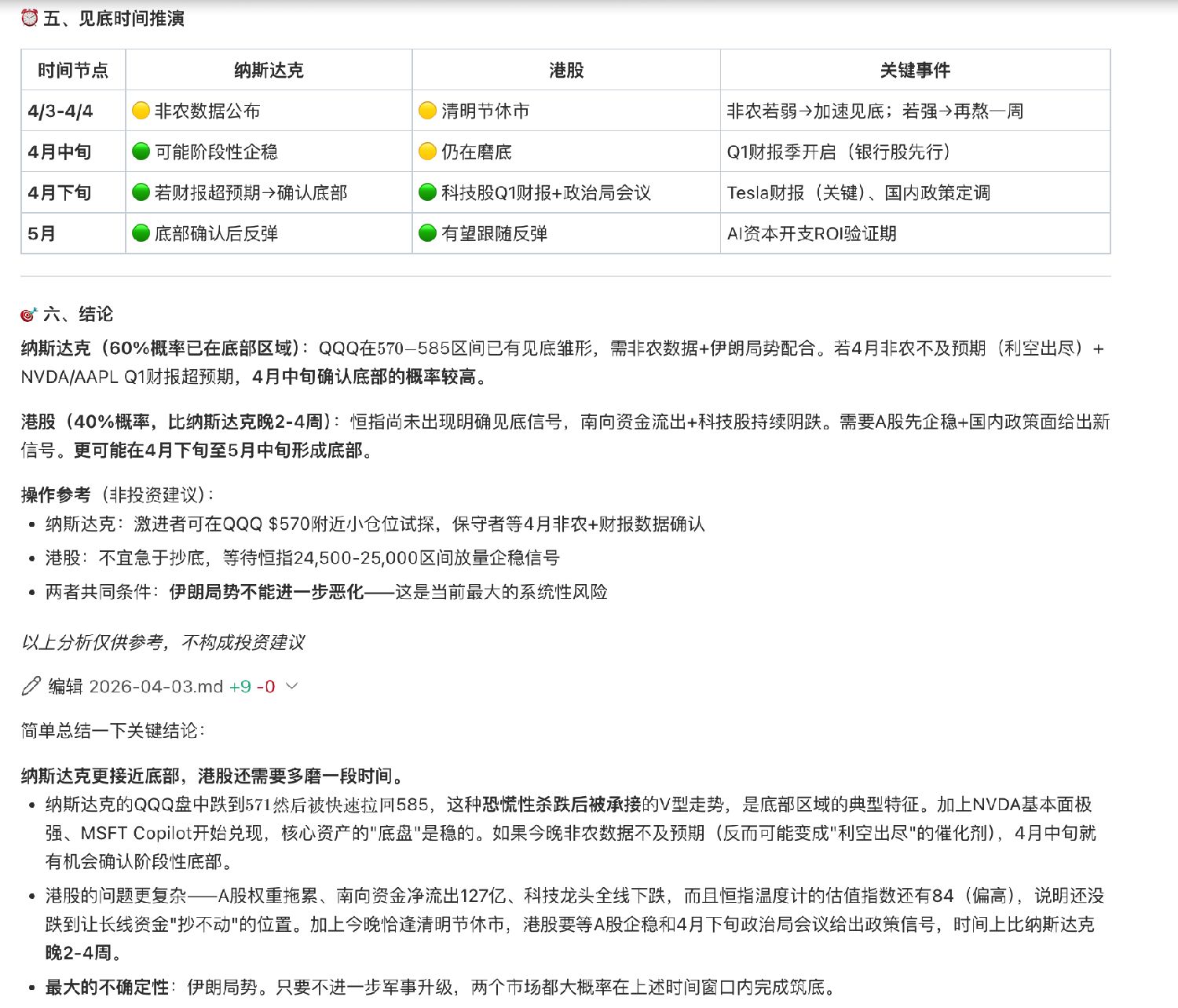Open the 2026-04-03.md file name
Viewport: 1178px width, 1008px height.
pyautogui.click(x=156, y=686)
